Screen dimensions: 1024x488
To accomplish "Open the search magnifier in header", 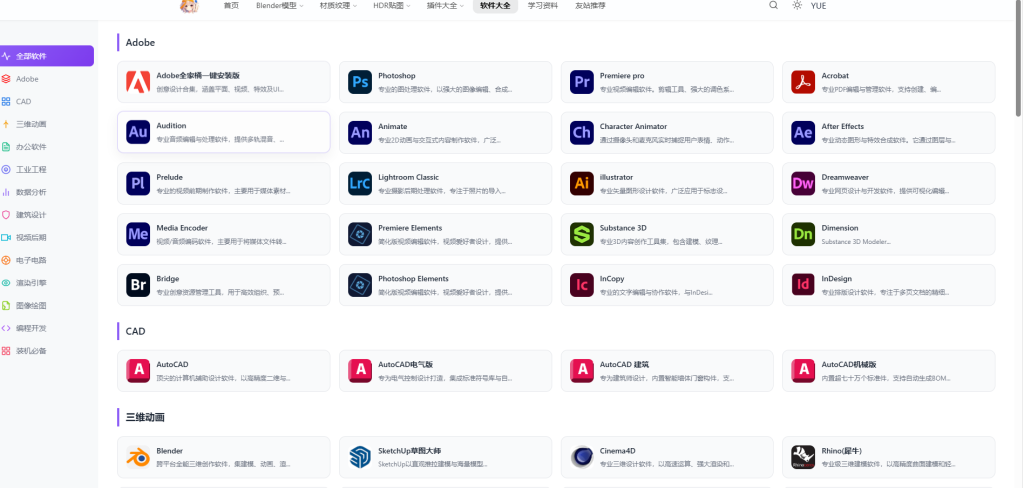I will (773, 5).
